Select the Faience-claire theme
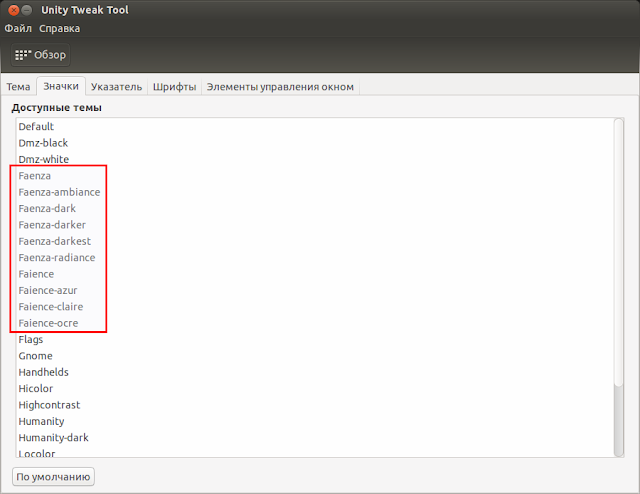This screenshot has height=494, width=640. click(315, 307)
